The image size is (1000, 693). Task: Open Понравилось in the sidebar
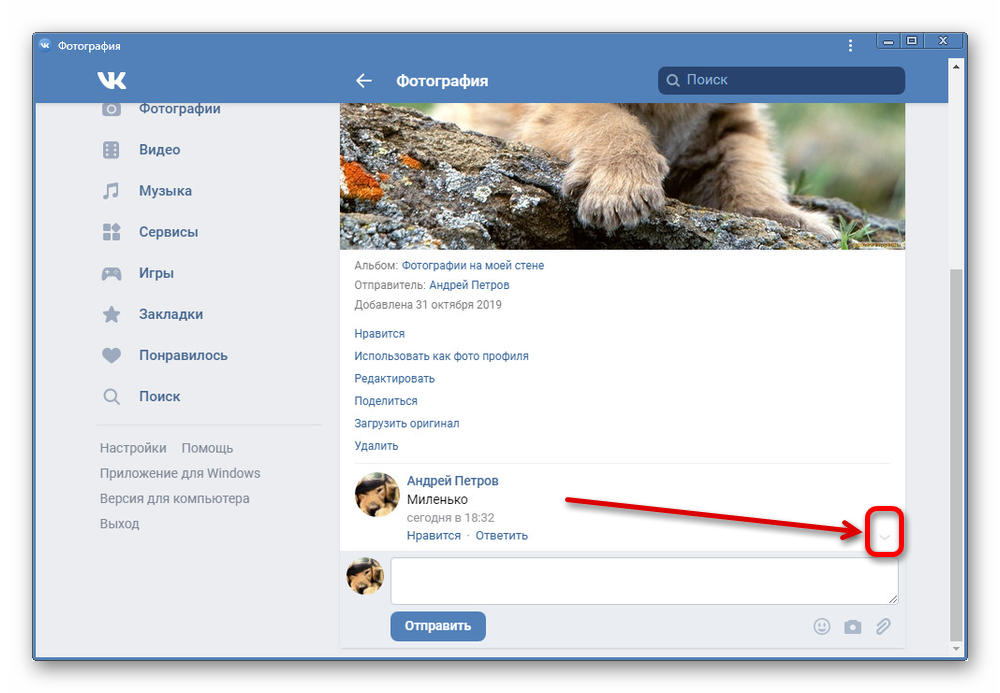pos(183,356)
